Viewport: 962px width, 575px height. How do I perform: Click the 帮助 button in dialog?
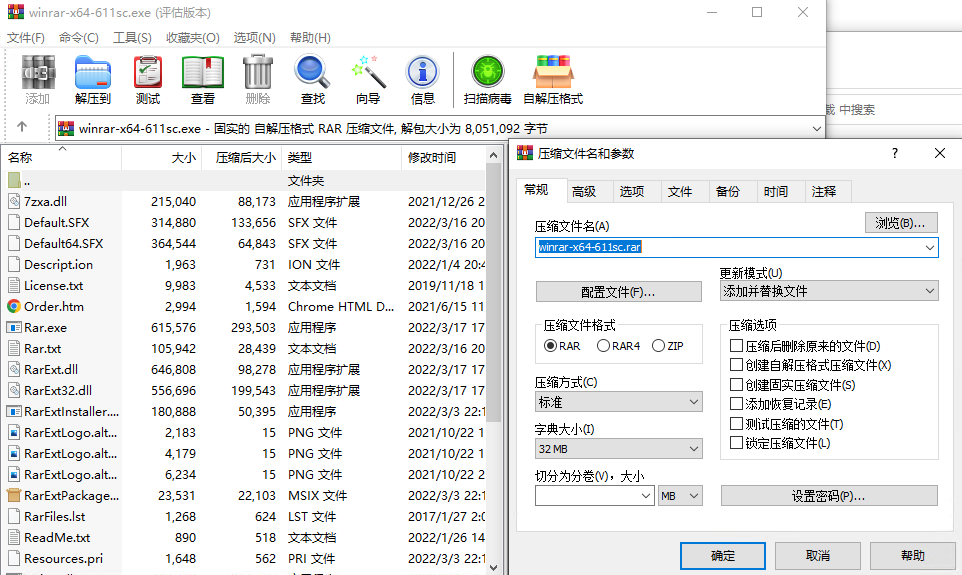click(x=913, y=556)
